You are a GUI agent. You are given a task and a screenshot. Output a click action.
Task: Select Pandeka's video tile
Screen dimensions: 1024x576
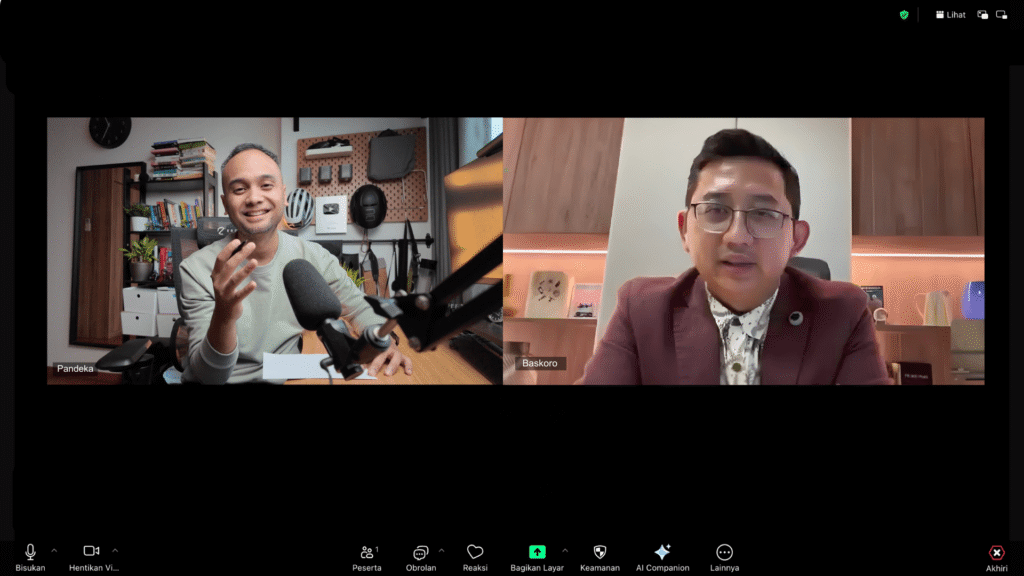pos(274,250)
